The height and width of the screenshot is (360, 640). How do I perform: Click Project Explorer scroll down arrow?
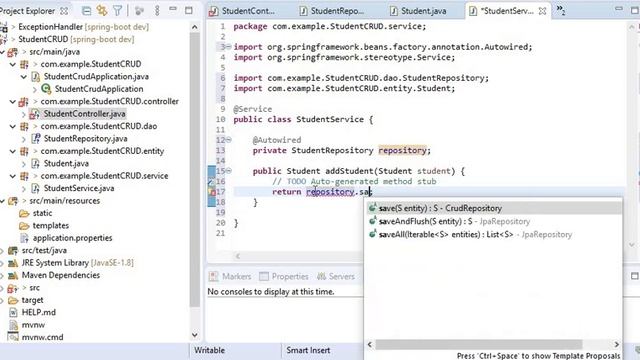coord(195,335)
